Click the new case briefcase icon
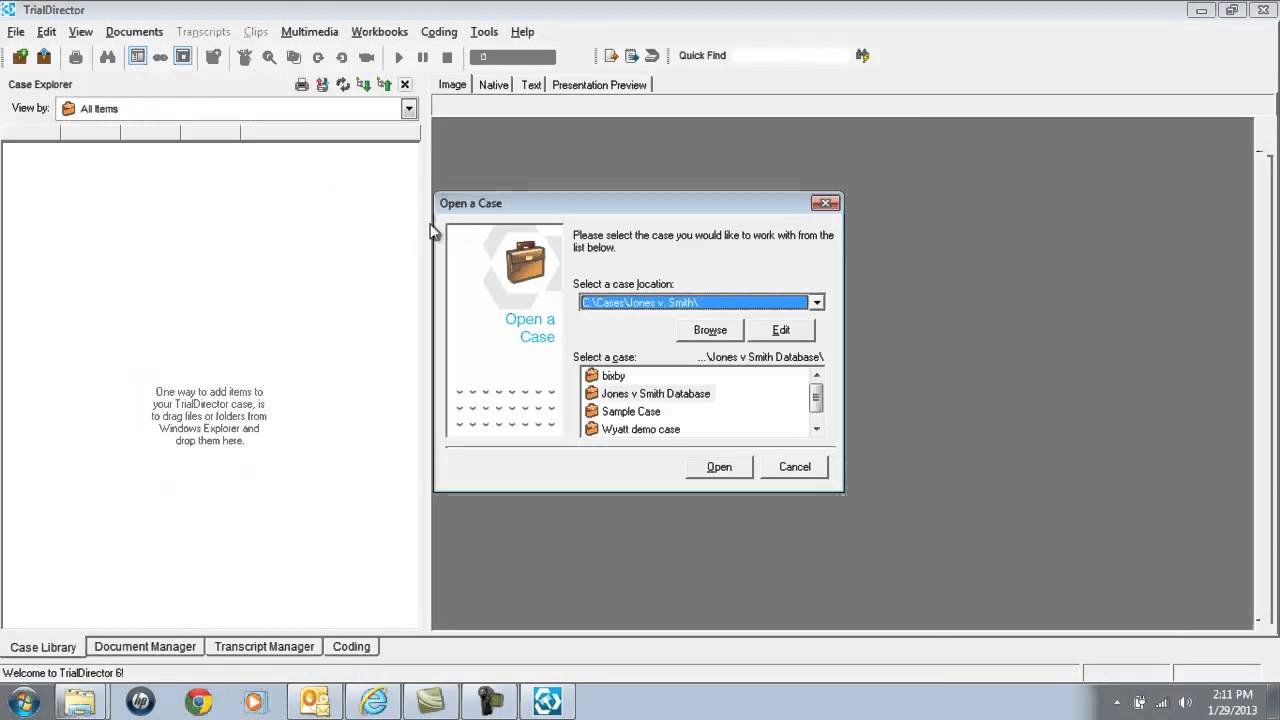The width and height of the screenshot is (1280, 720). pyautogui.click(x=20, y=57)
